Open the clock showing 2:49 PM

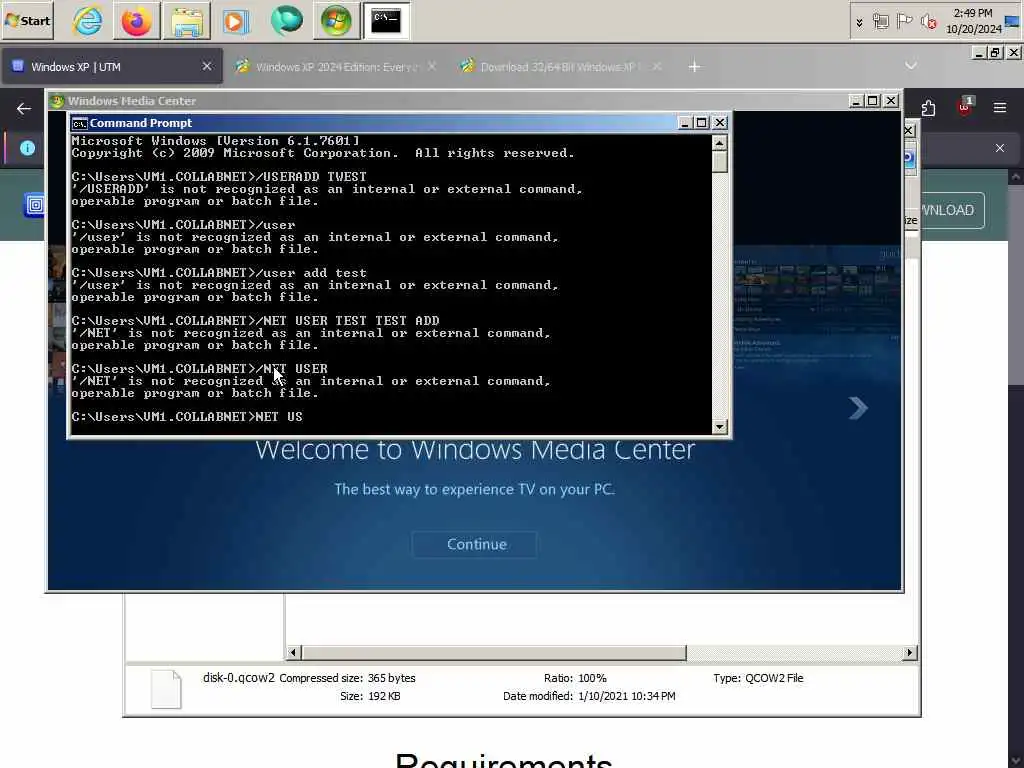[x=973, y=21]
